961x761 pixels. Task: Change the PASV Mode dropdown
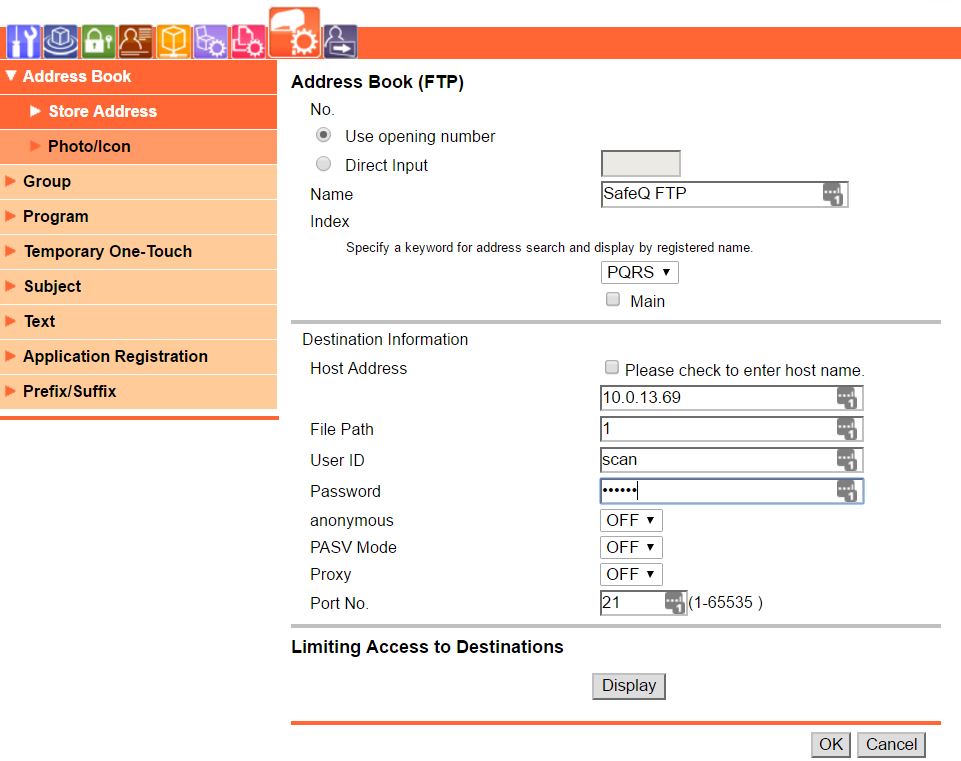click(x=630, y=547)
